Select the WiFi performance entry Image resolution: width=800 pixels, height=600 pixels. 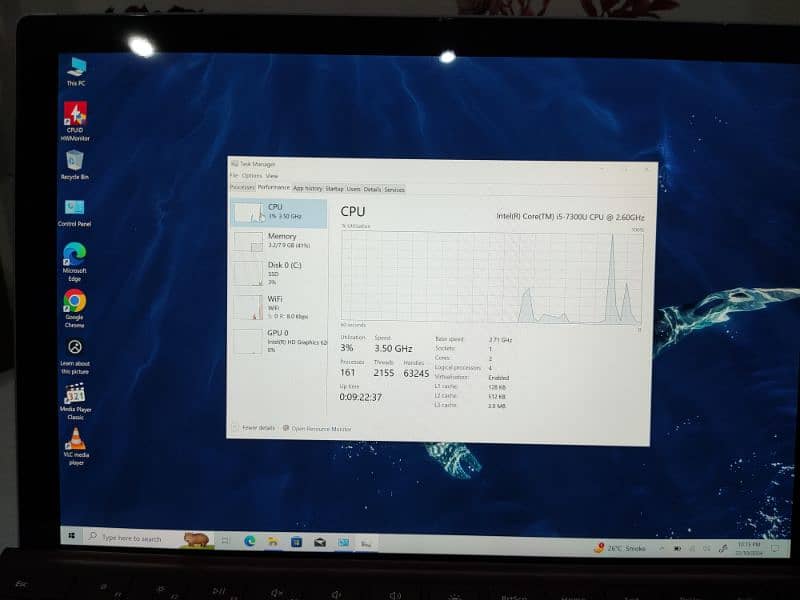pos(280,304)
